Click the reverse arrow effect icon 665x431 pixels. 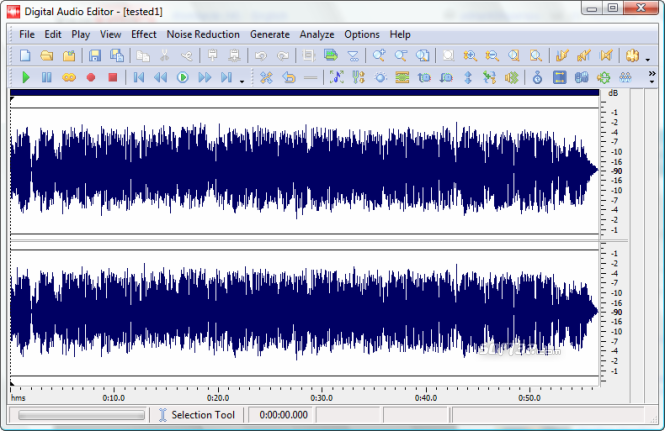pos(289,77)
